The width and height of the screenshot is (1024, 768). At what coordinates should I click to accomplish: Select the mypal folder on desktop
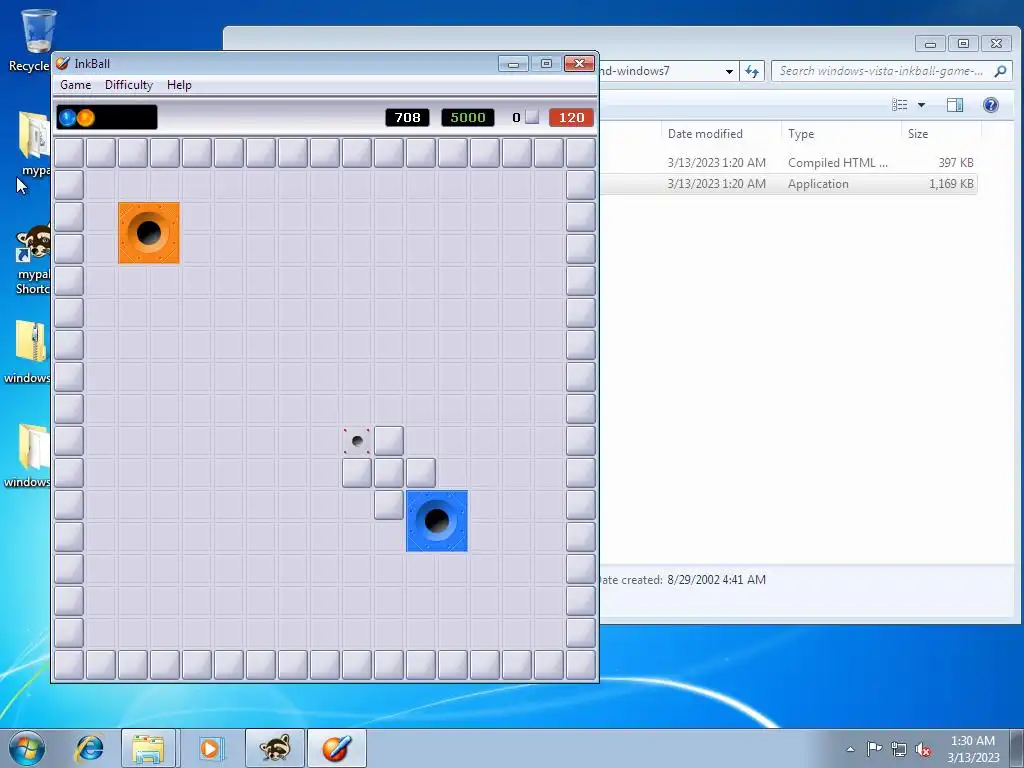[34, 144]
